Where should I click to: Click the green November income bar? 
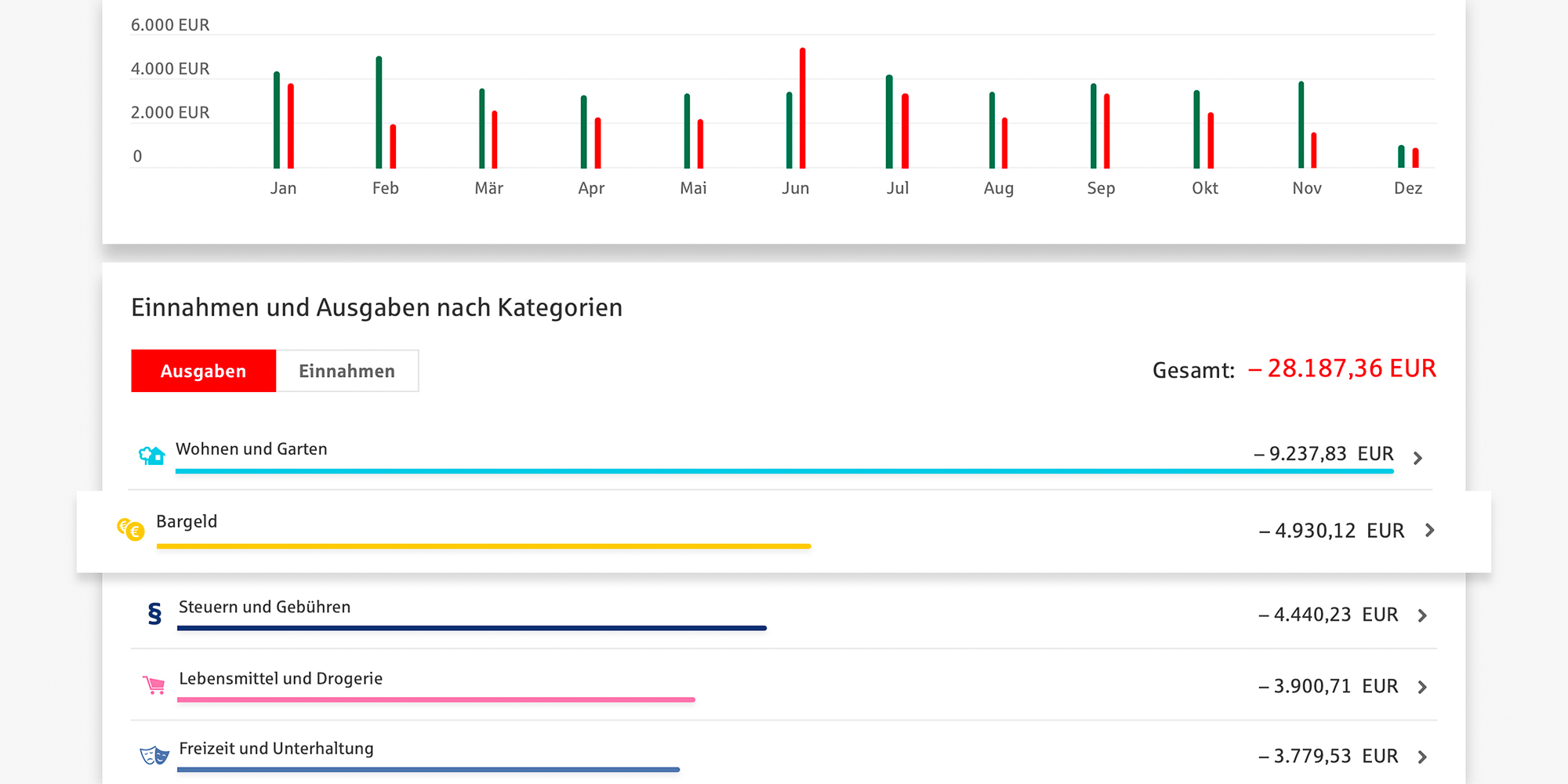1301,125
